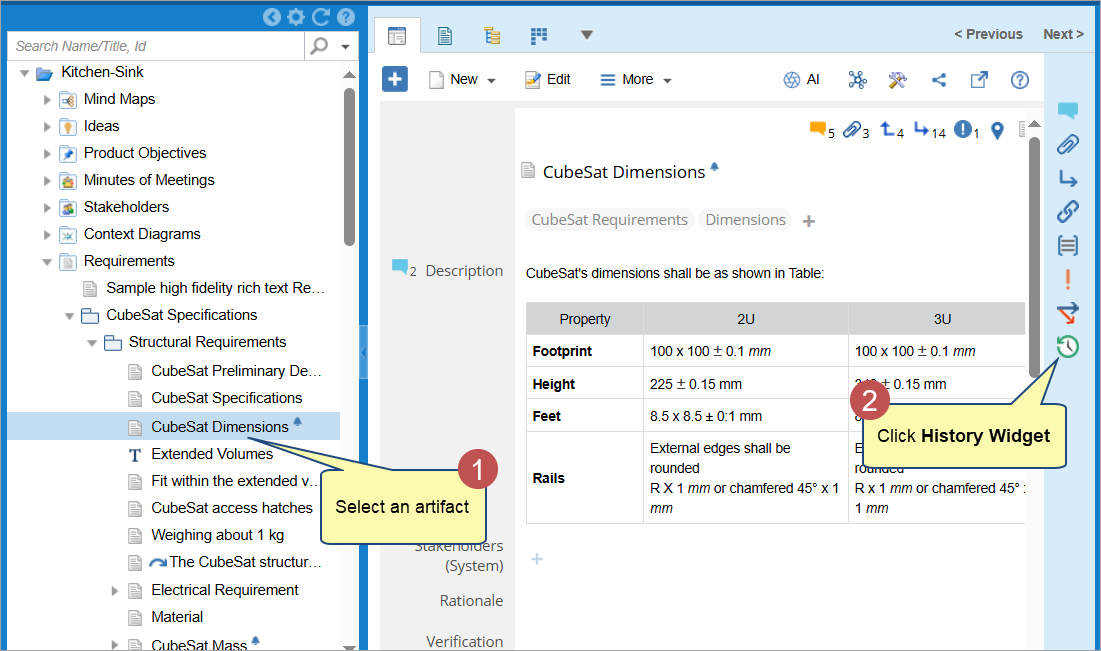The height and width of the screenshot is (651, 1101).
Task: Click the blue plus add button
Action: (x=395, y=80)
